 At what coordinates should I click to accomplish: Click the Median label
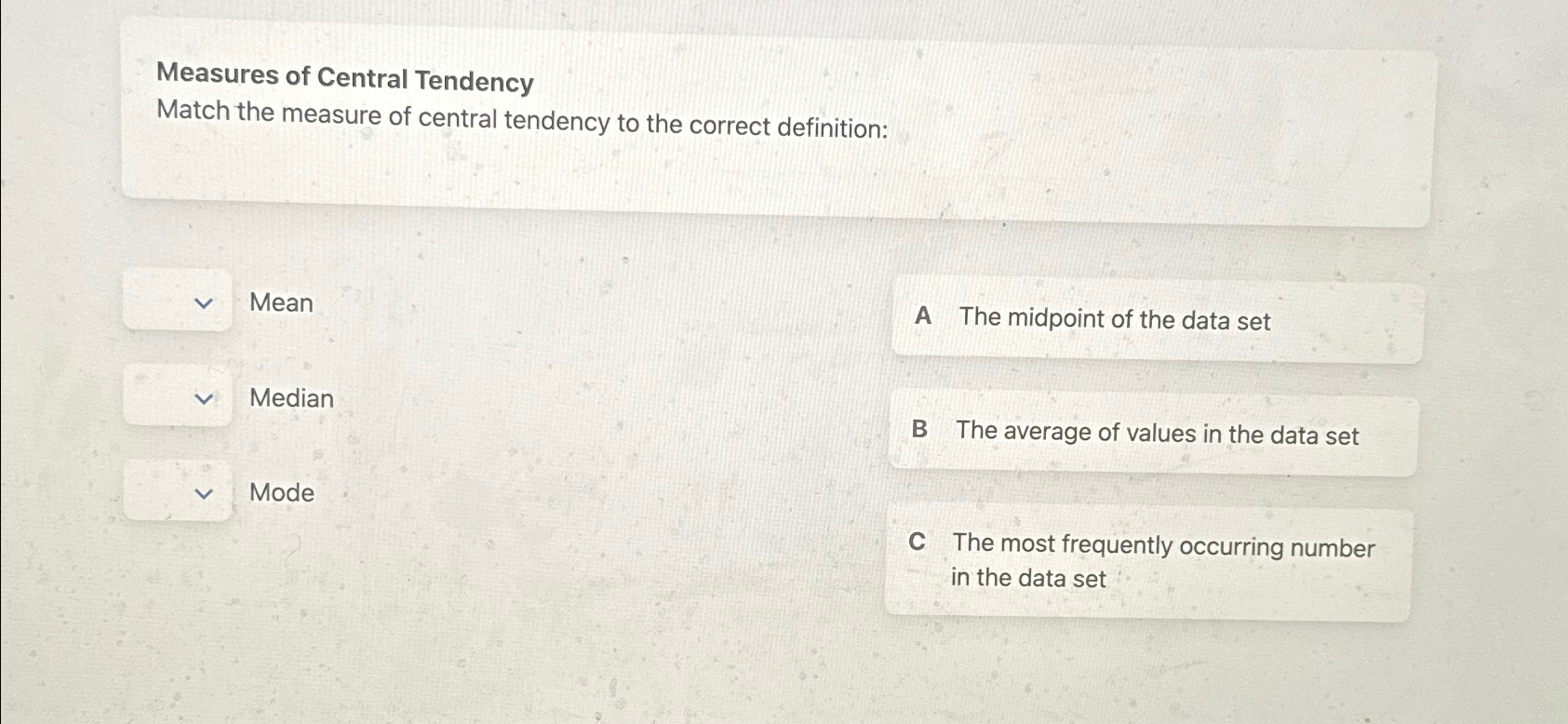pos(291,398)
